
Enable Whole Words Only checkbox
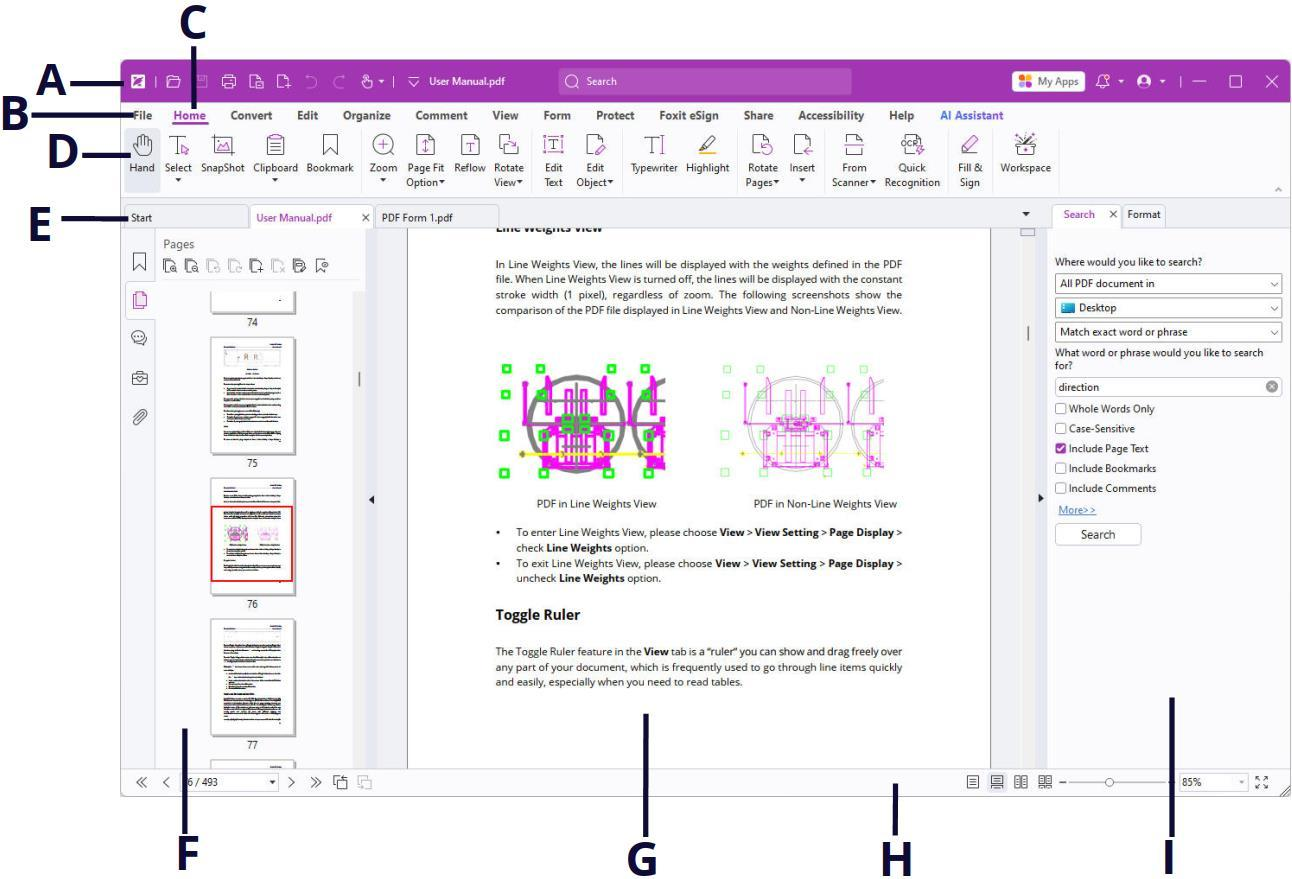point(1061,409)
